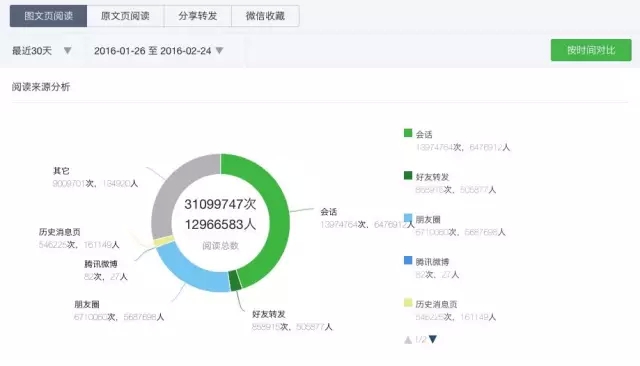
Task: Toggle the 腾讯微博 blue legend swatch
Action: [x=408, y=260]
